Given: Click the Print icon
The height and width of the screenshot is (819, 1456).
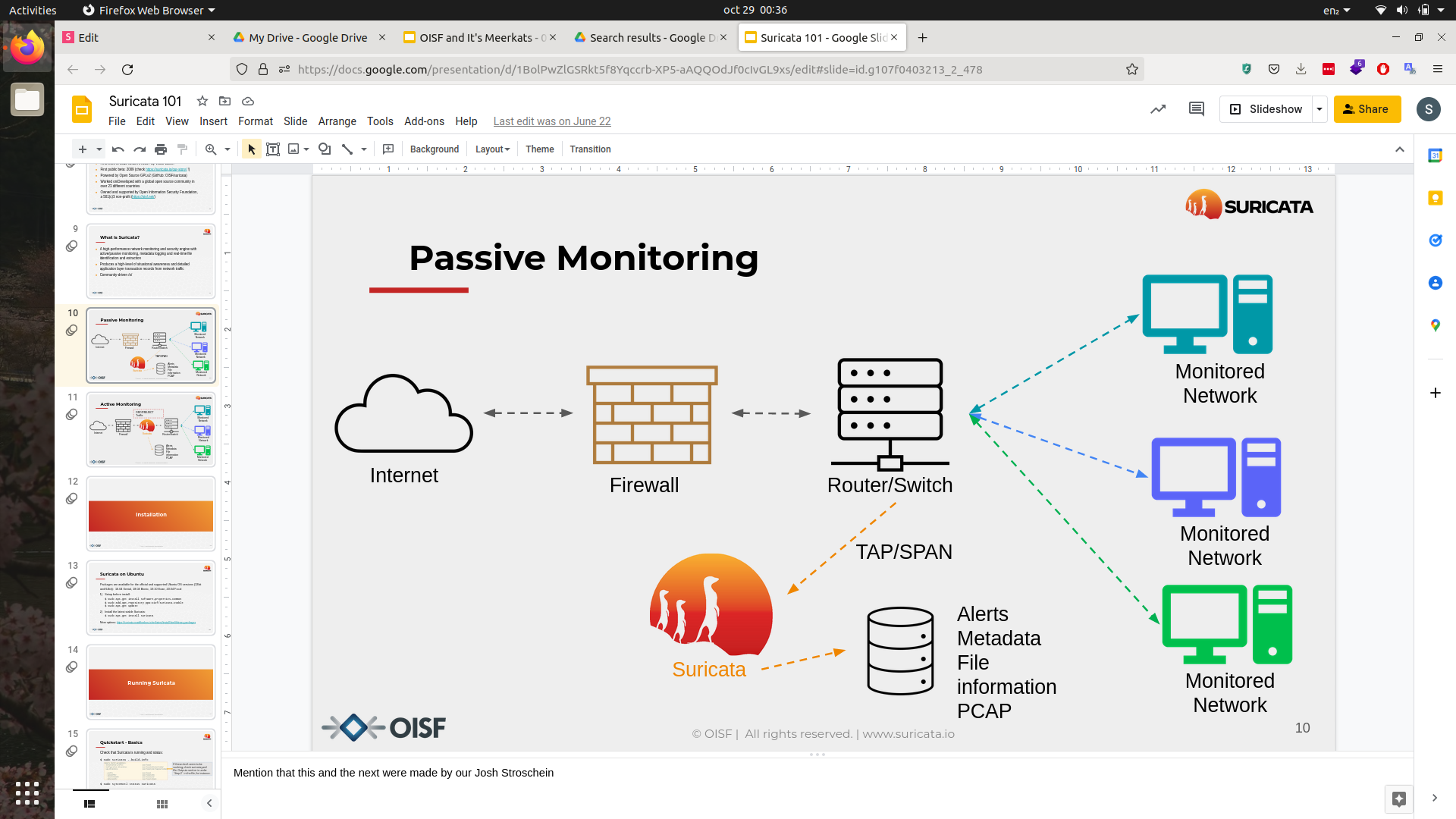Looking at the screenshot, I should click(x=161, y=149).
